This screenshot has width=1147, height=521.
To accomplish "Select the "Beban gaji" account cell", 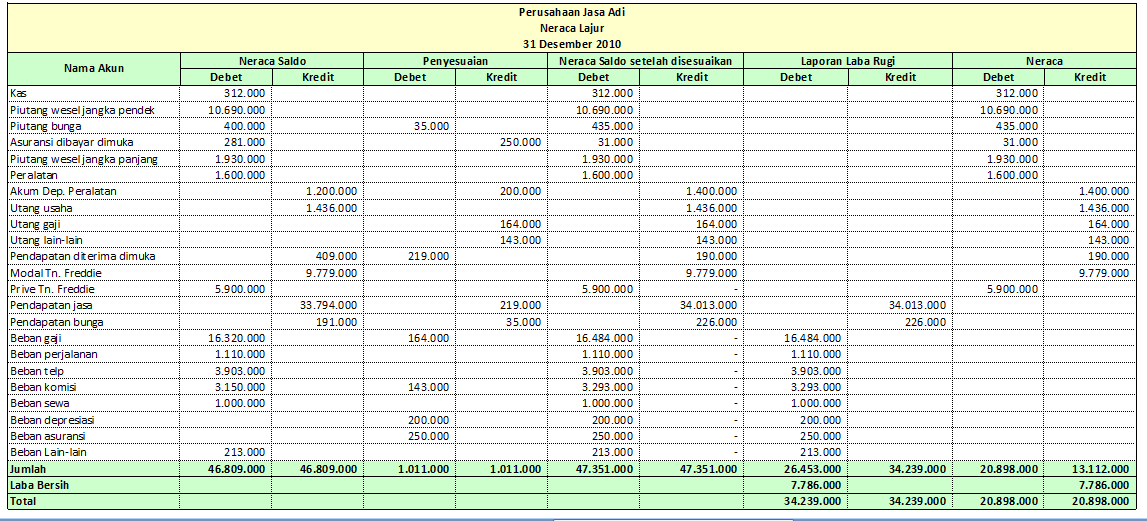I will (94, 338).
